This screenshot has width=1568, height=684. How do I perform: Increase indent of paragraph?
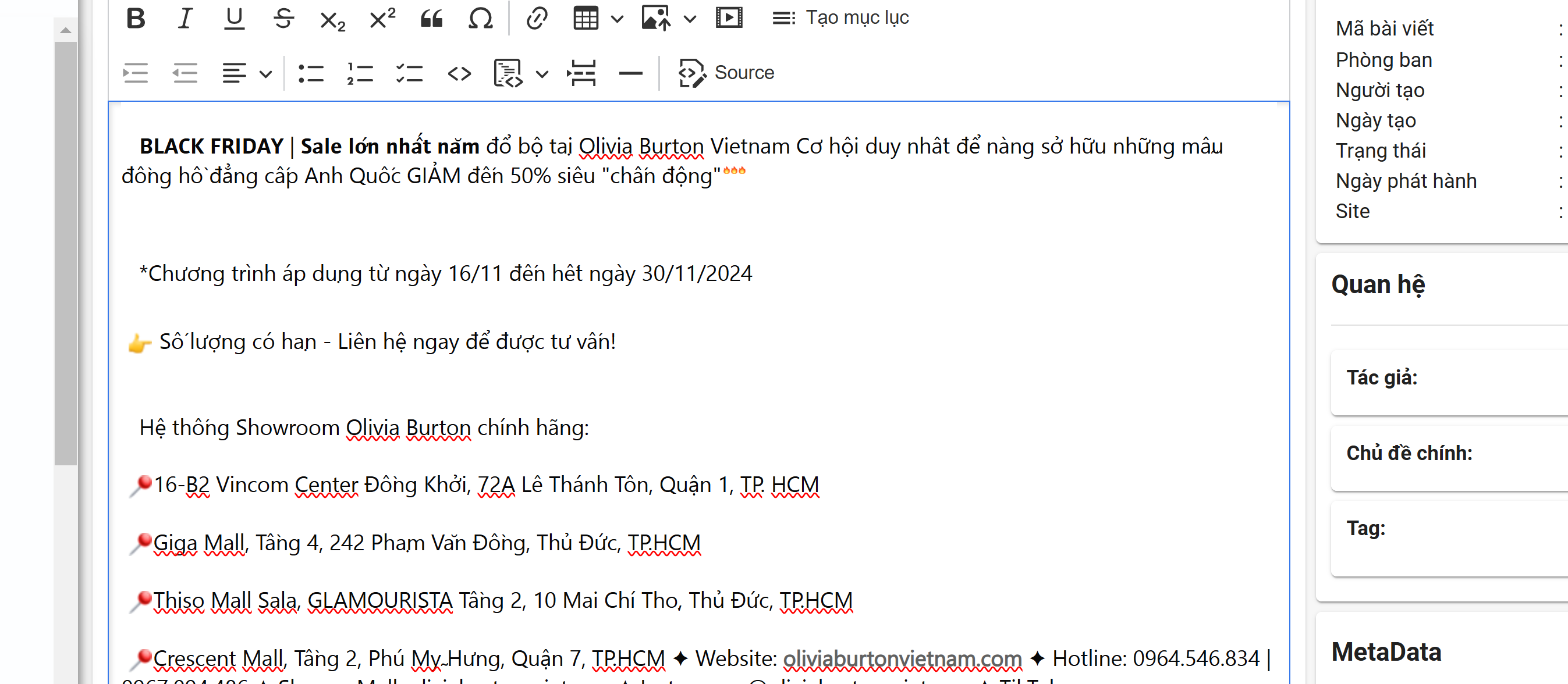135,73
